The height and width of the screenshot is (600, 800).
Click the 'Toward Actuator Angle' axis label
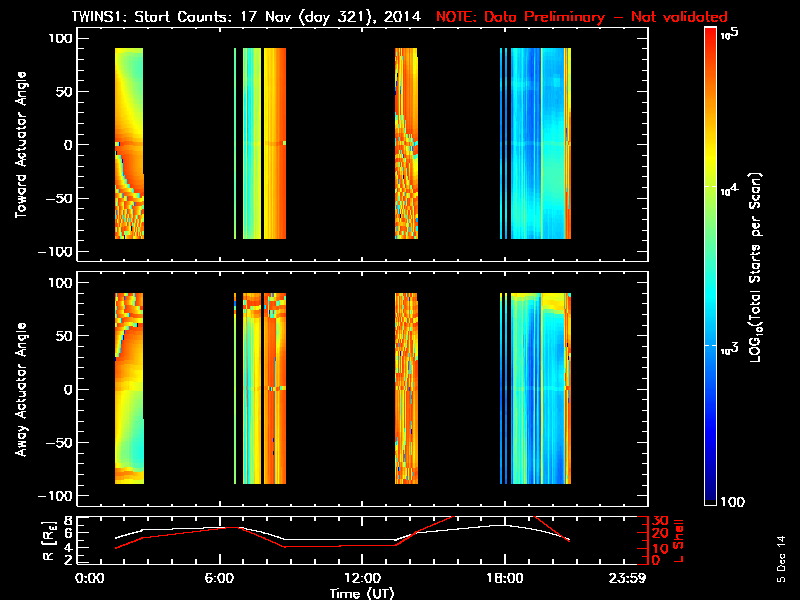pos(21,144)
